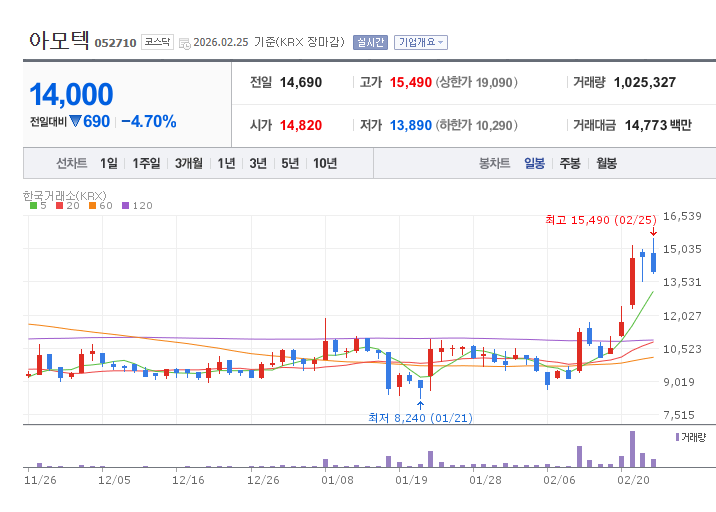
Task: Click the purple 거래량 legend swatch
Action: pyautogui.click(x=677, y=437)
